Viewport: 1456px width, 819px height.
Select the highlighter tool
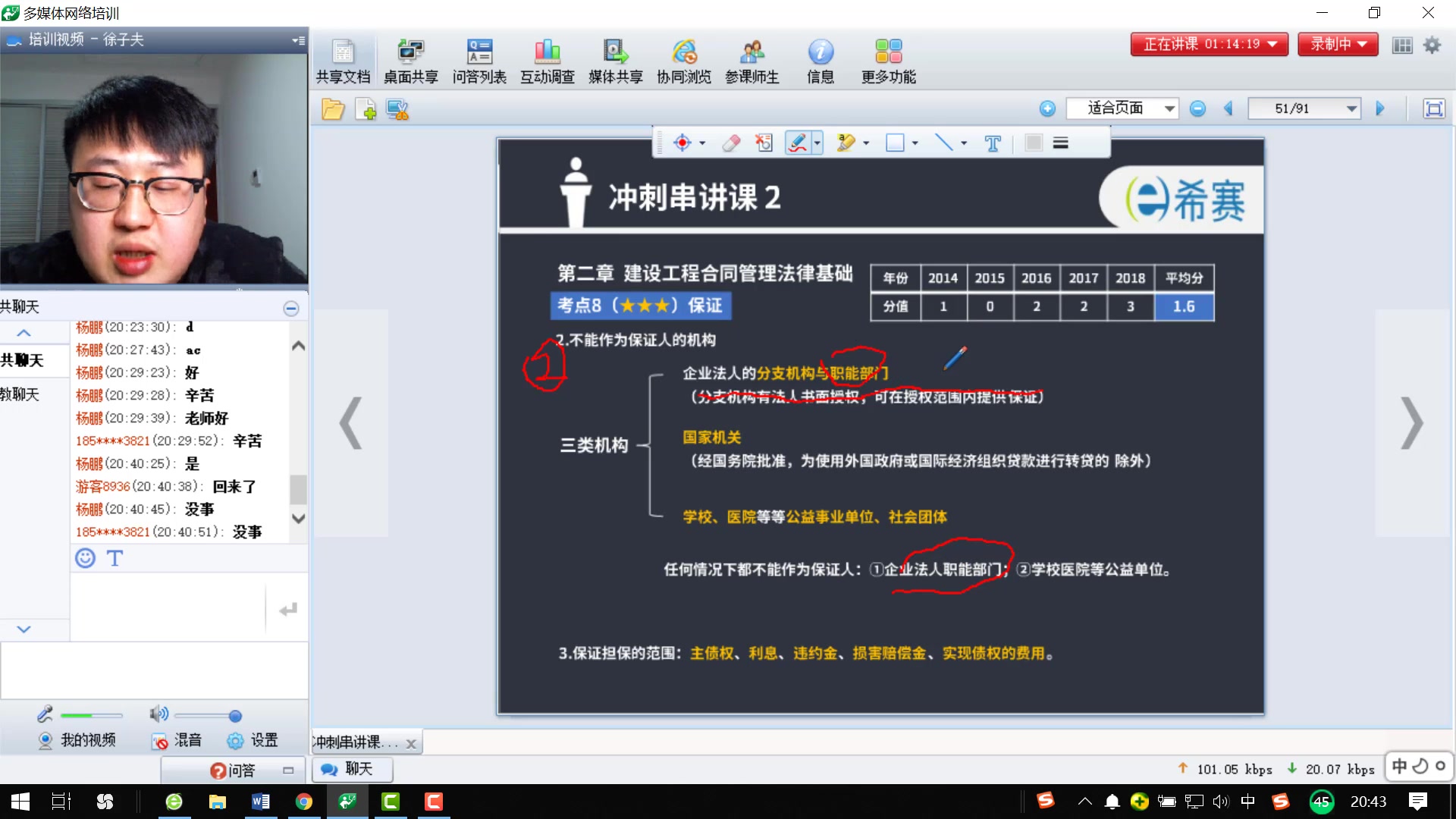point(845,143)
